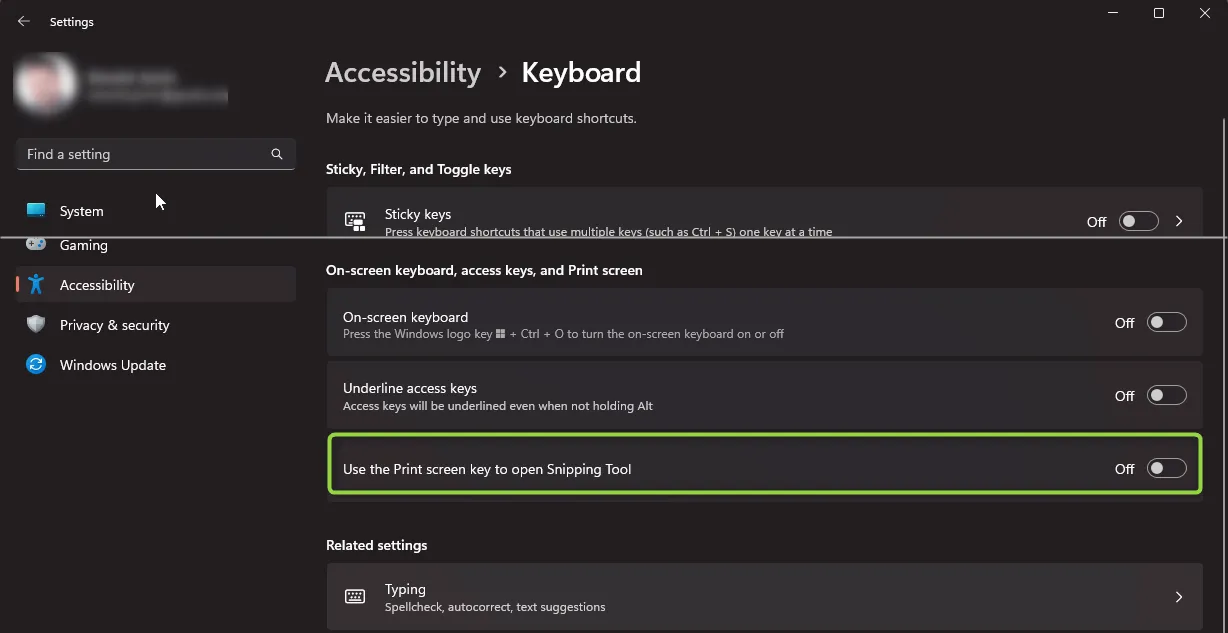Image resolution: width=1228 pixels, height=633 pixels.
Task: Expand the Sticky keys settings
Action: pyautogui.click(x=1179, y=221)
